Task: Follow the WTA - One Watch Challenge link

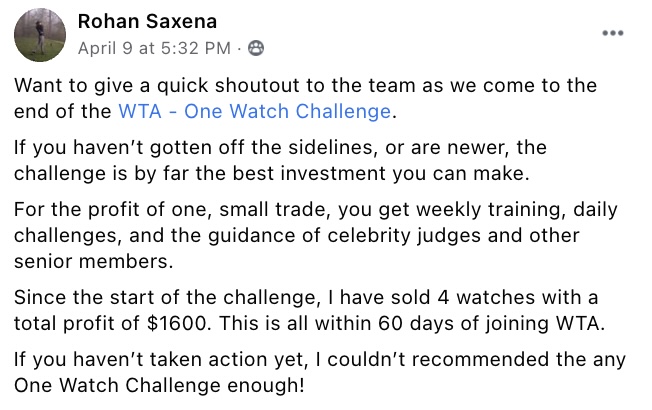Action: [x=254, y=110]
